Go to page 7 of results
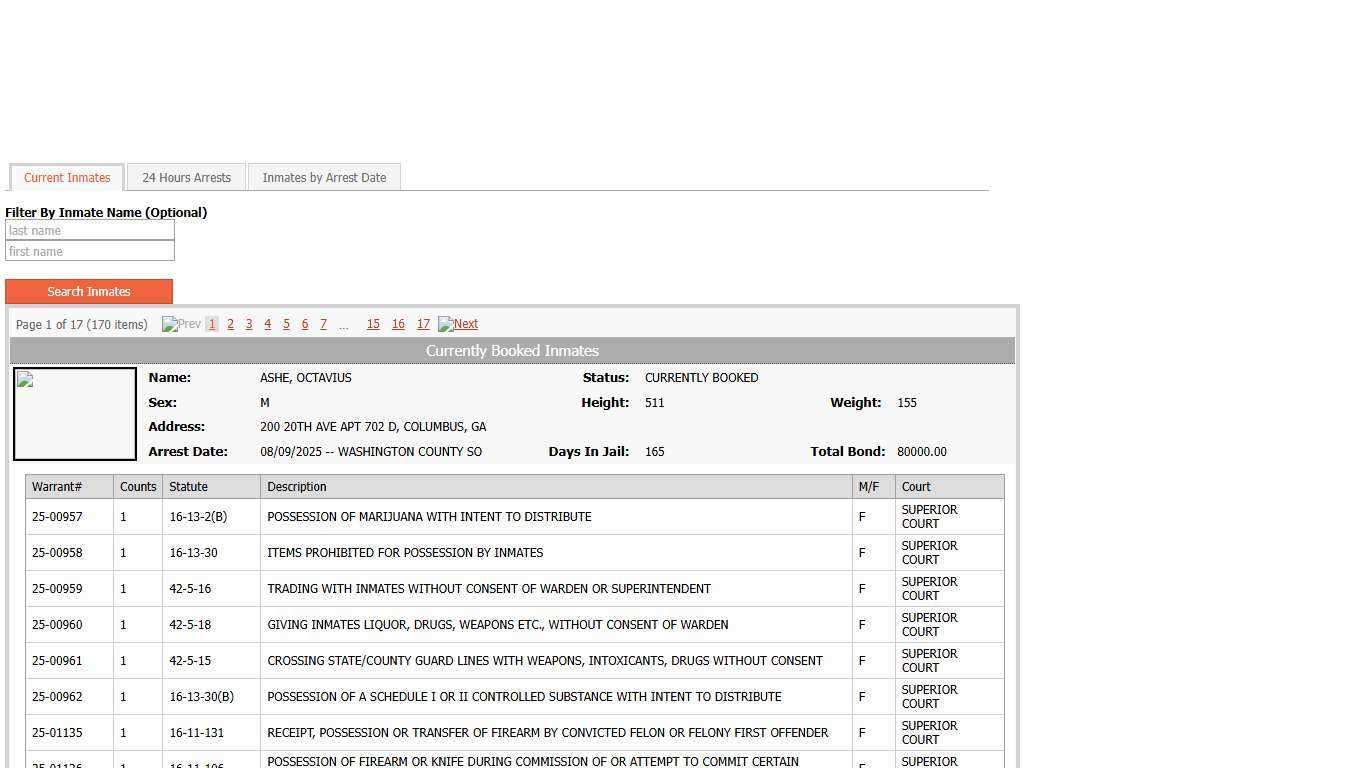 [x=323, y=324]
